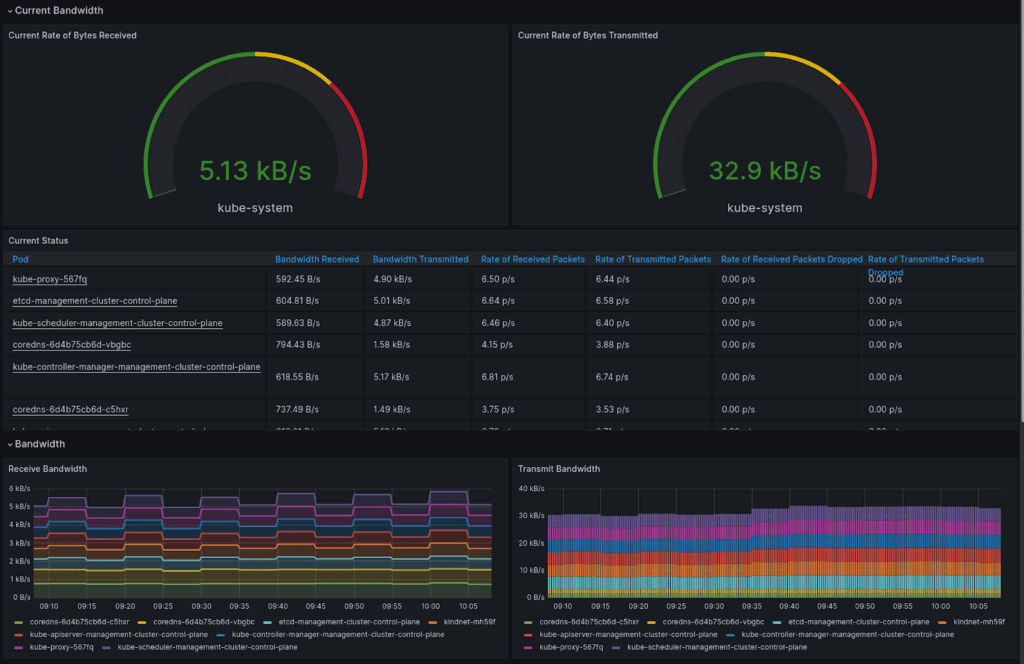This screenshot has width=1024, height=664.
Task: Click the Transmit Bandwidth panel title
Action: [x=556, y=468]
